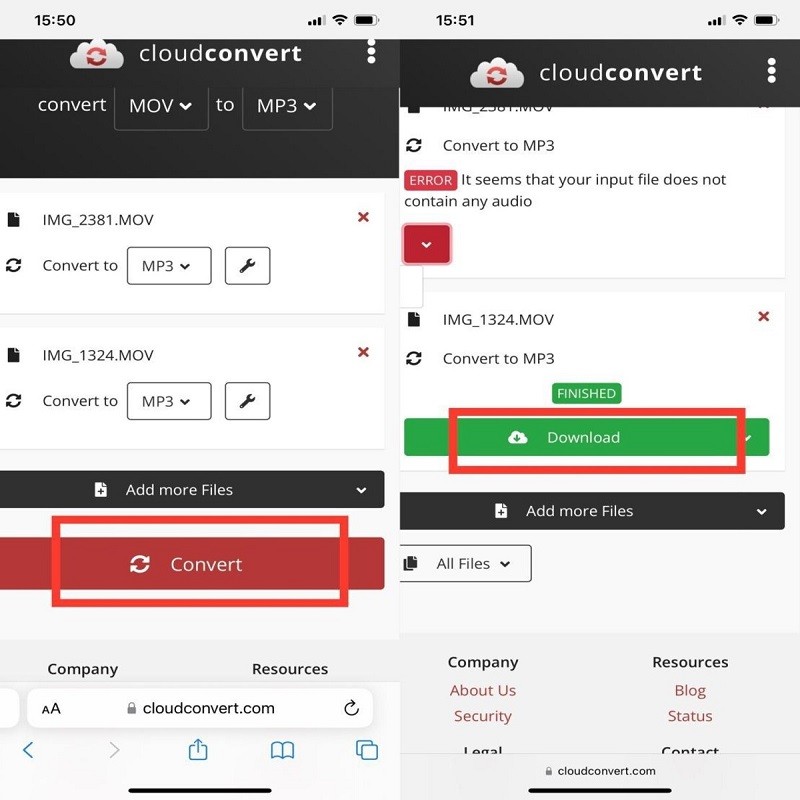Viewport: 800px width, 800px height.
Task: Go back with Safari back arrow
Action: coord(28,750)
